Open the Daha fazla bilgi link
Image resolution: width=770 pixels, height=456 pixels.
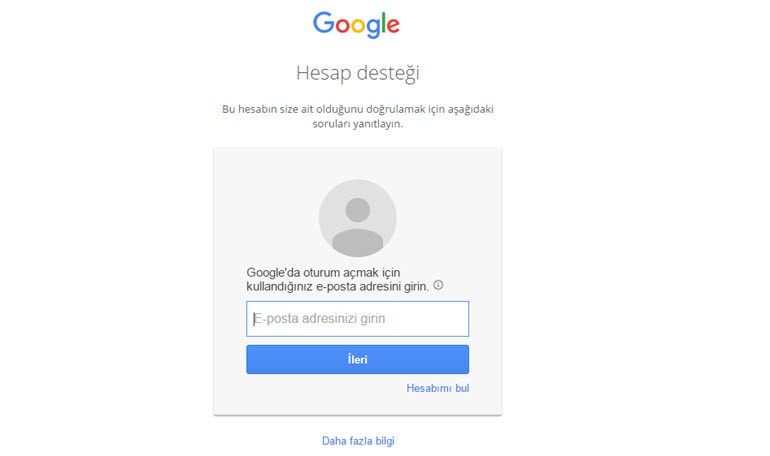point(358,441)
